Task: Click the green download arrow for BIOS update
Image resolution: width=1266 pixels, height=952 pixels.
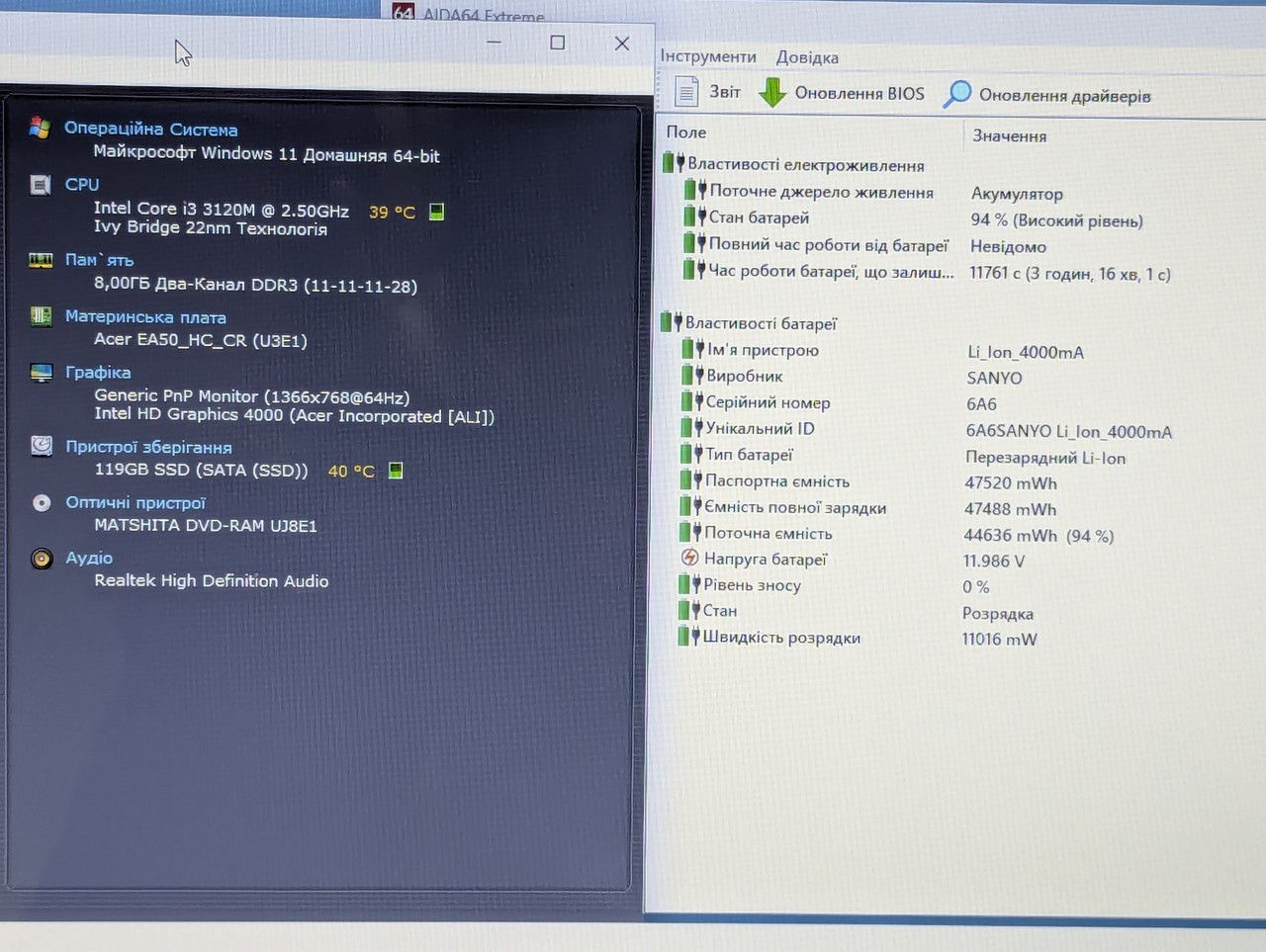Action: tap(771, 92)
